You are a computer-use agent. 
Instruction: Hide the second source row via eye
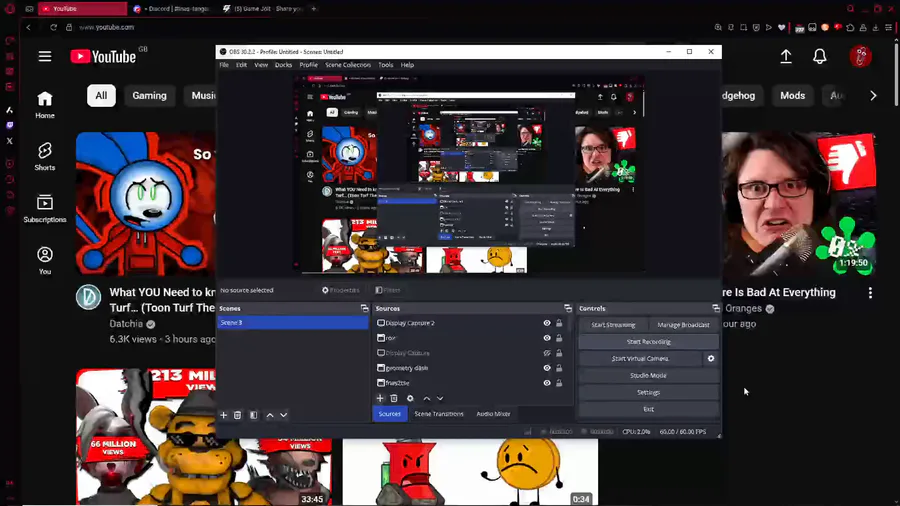coord(547,338)
